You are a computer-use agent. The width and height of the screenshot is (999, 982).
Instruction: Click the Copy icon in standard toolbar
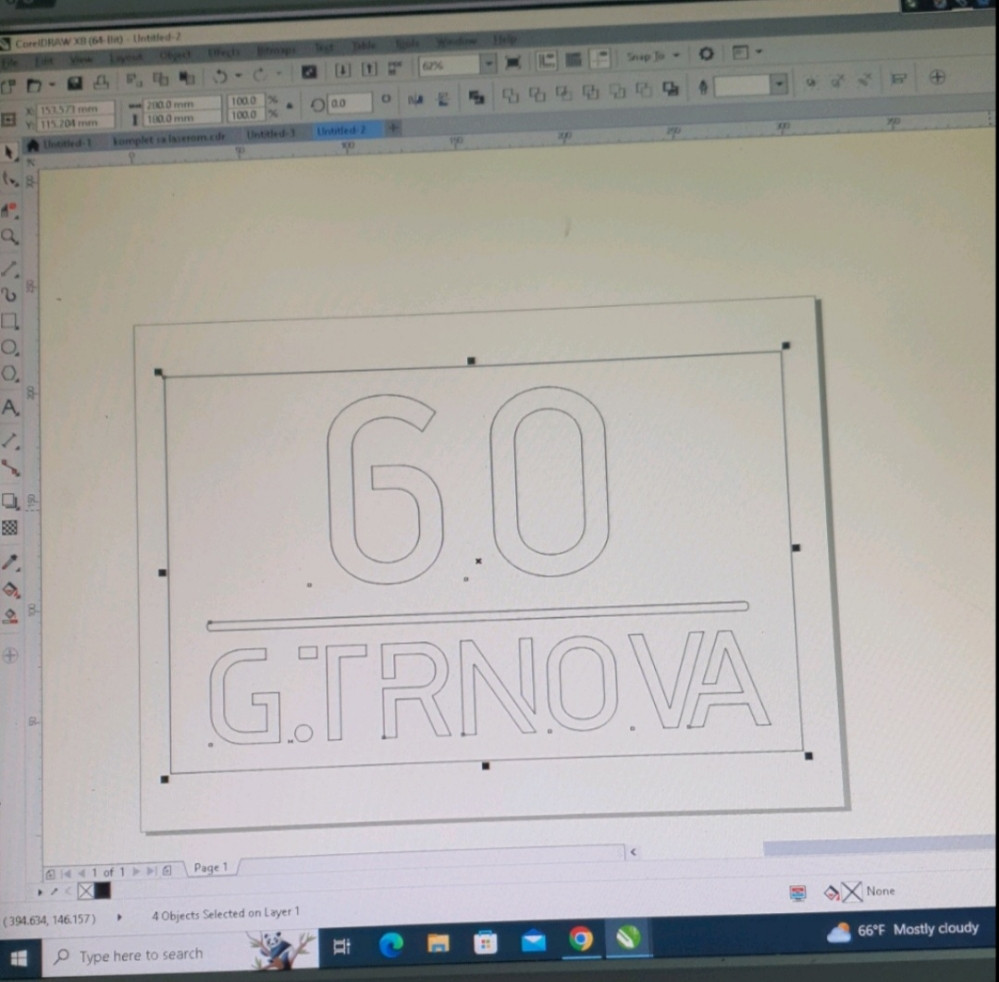[x=161, y=78]
